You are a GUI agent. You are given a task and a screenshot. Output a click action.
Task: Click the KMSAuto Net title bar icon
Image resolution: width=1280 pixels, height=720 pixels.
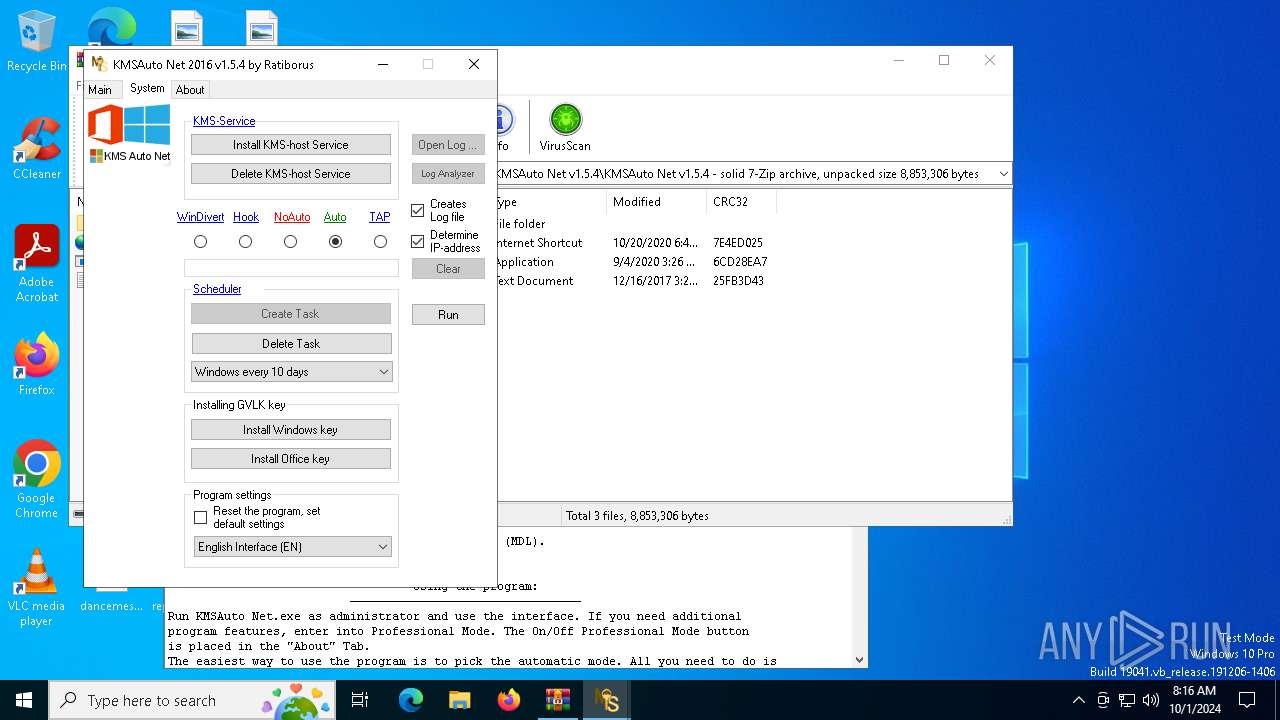(99, 64)
